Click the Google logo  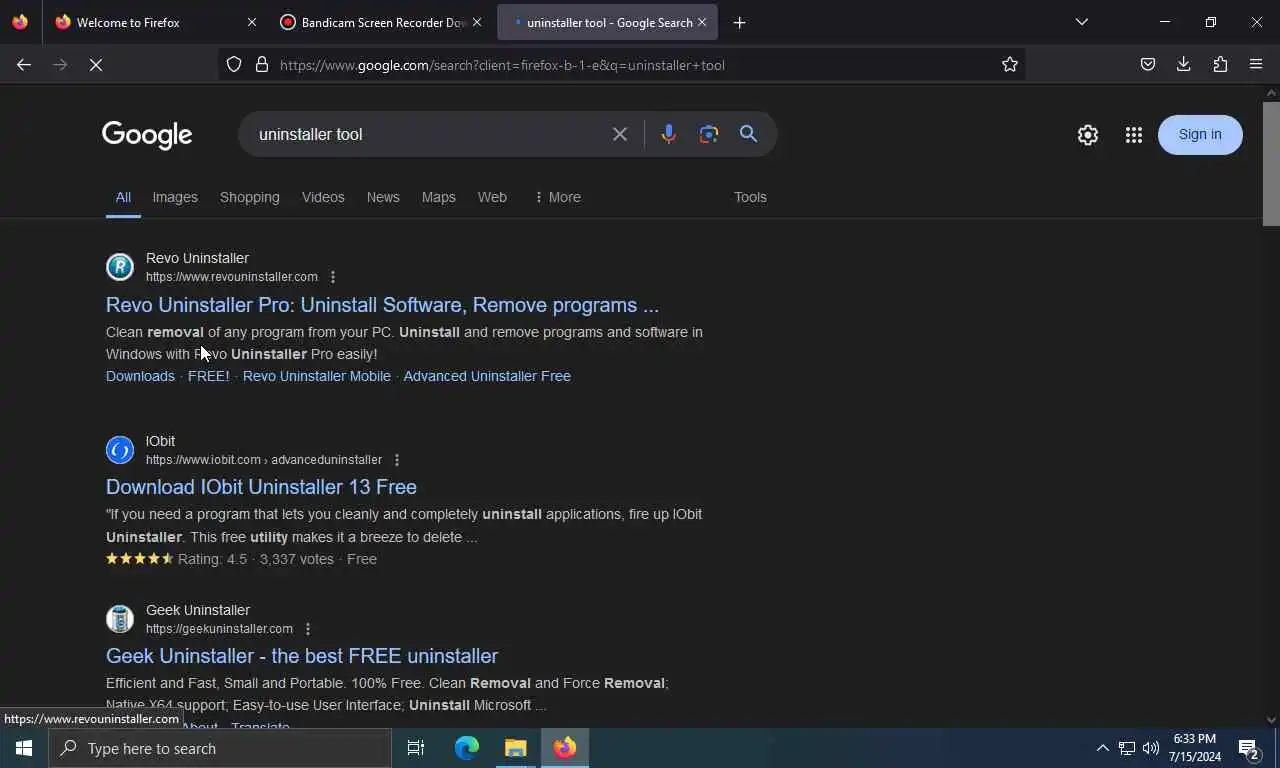tap(147, 135)
